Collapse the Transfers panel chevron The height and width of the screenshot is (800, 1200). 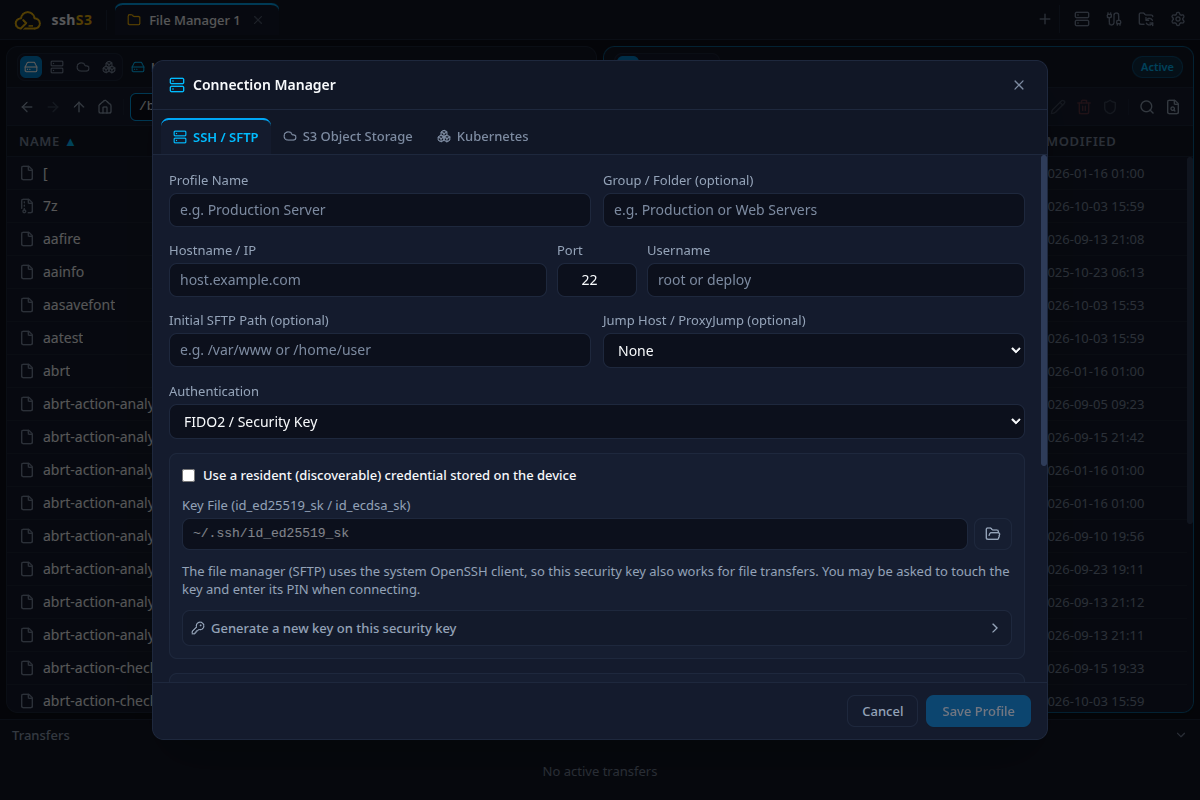tap(1180, 735)
